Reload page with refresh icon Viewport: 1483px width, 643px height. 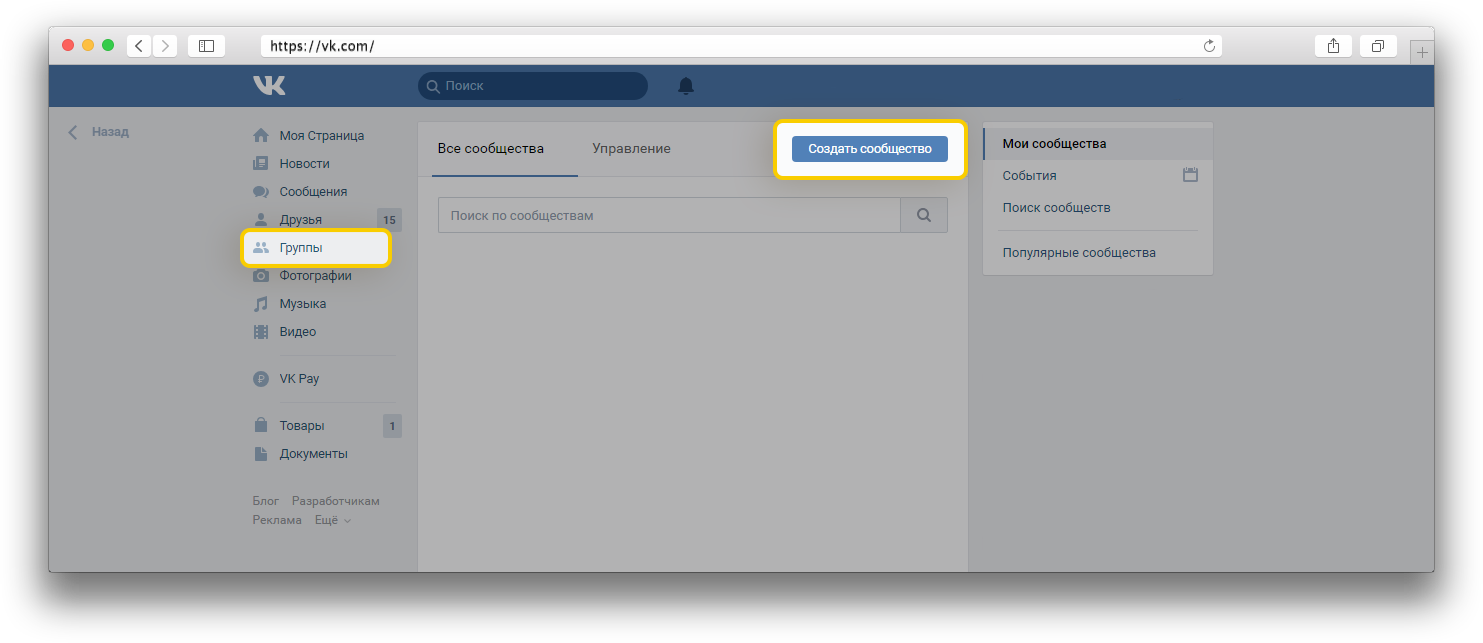click(1209, 46)
